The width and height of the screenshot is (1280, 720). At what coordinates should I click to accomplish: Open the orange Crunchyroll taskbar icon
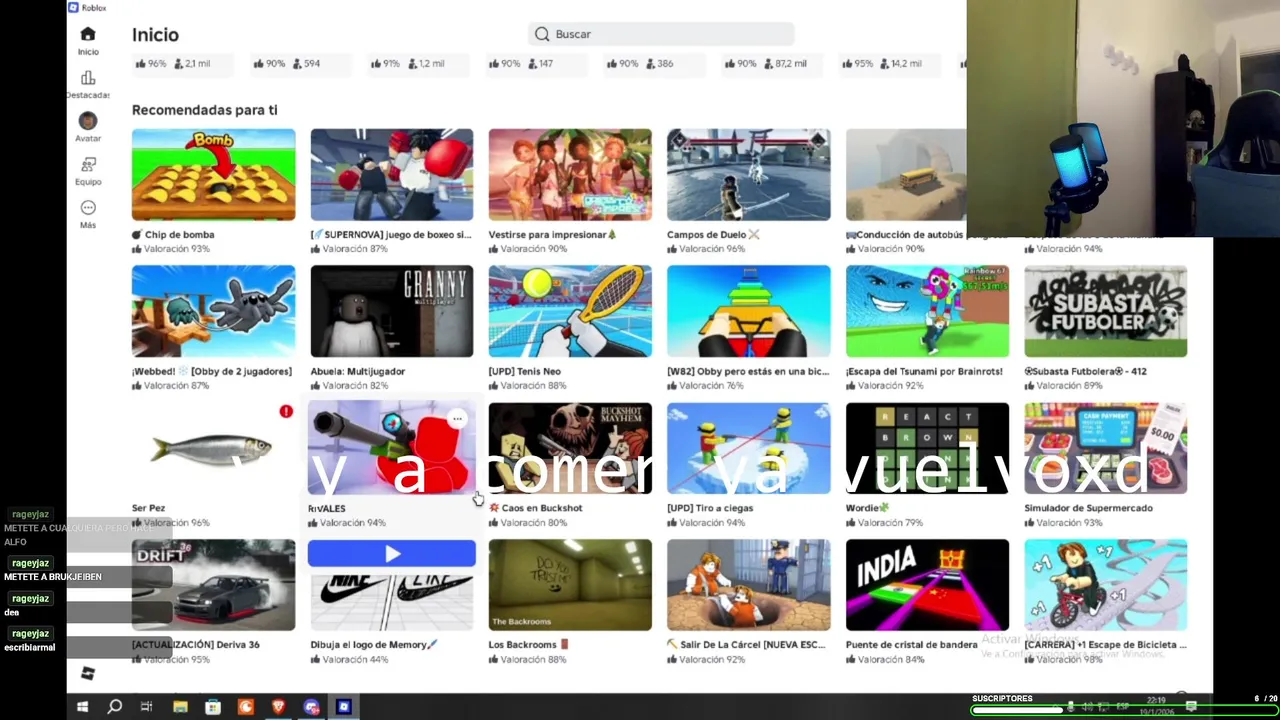246,707
